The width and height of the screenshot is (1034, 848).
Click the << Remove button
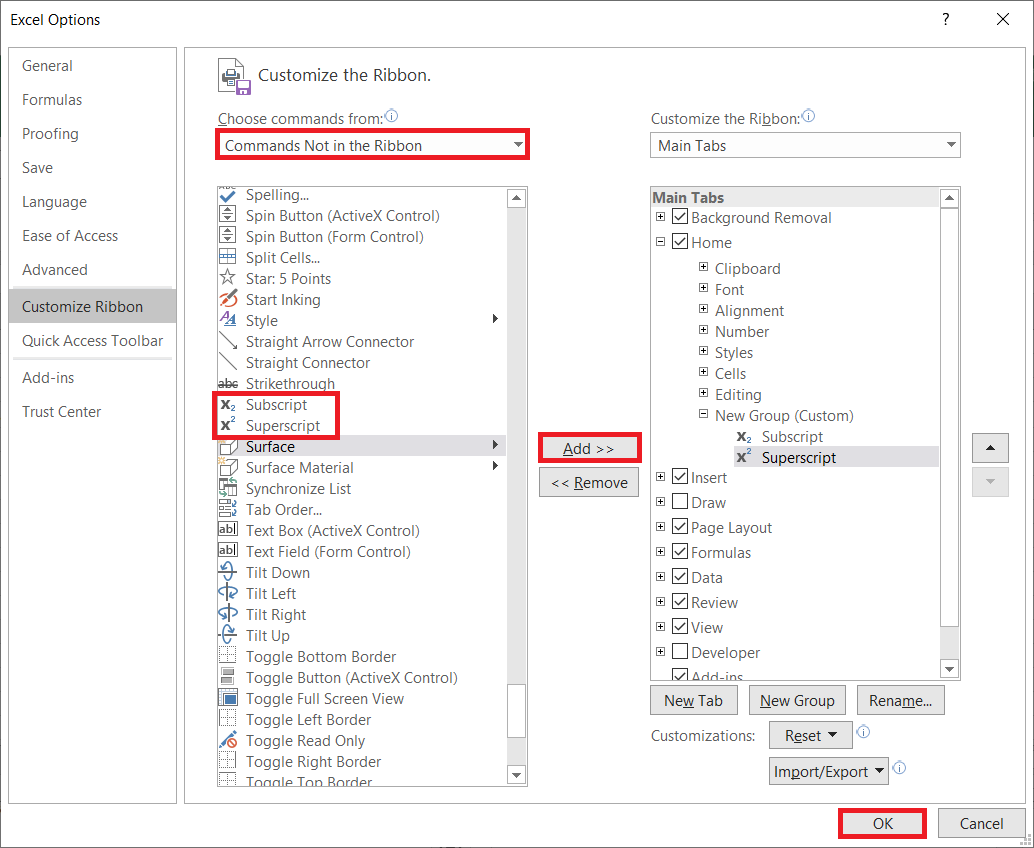pyautogui.click(x=589, y=483)
